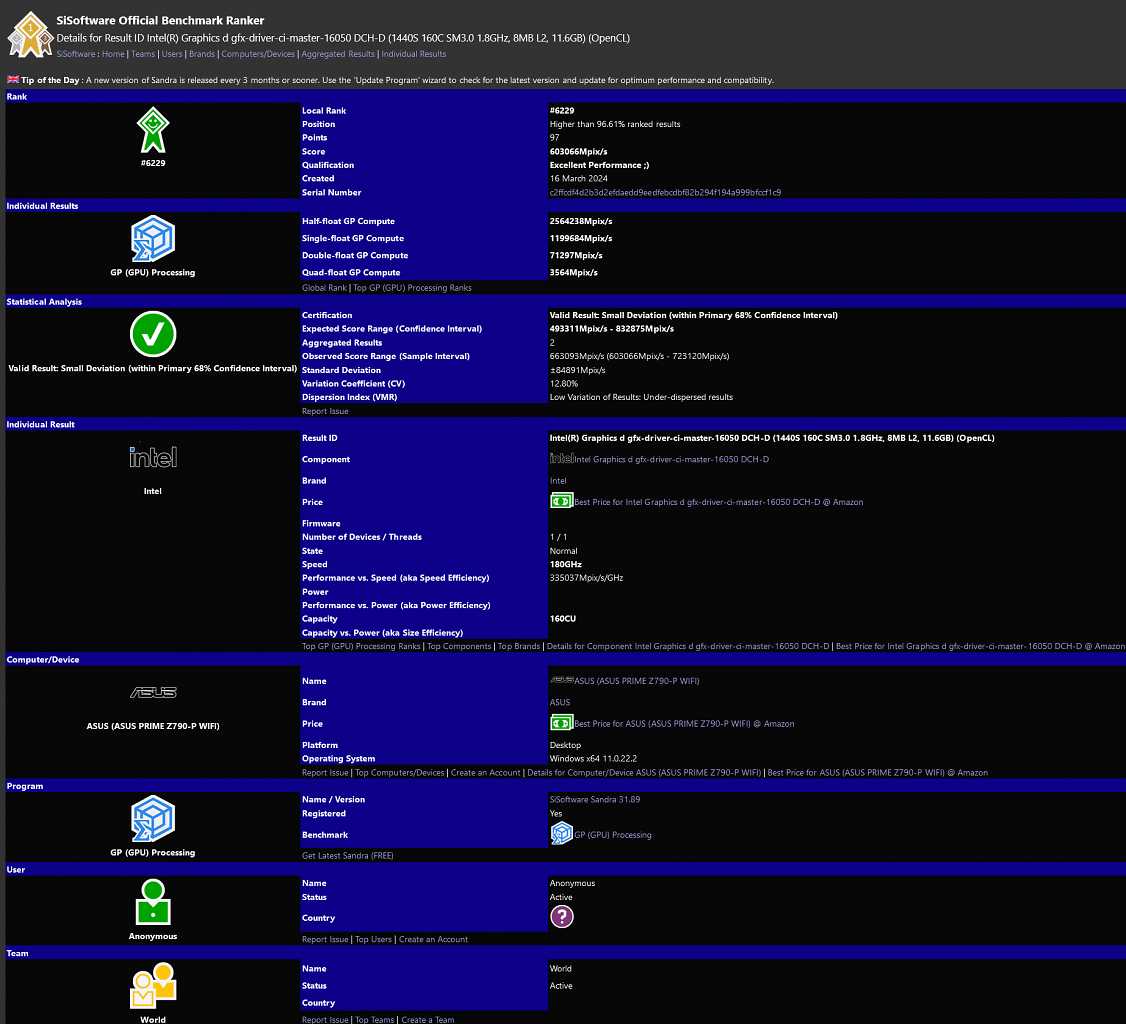Open Best Price for ASUS PRIME @ Amazon in Price row
The image size is (1126, 1024).
click(x=684, y=724)
